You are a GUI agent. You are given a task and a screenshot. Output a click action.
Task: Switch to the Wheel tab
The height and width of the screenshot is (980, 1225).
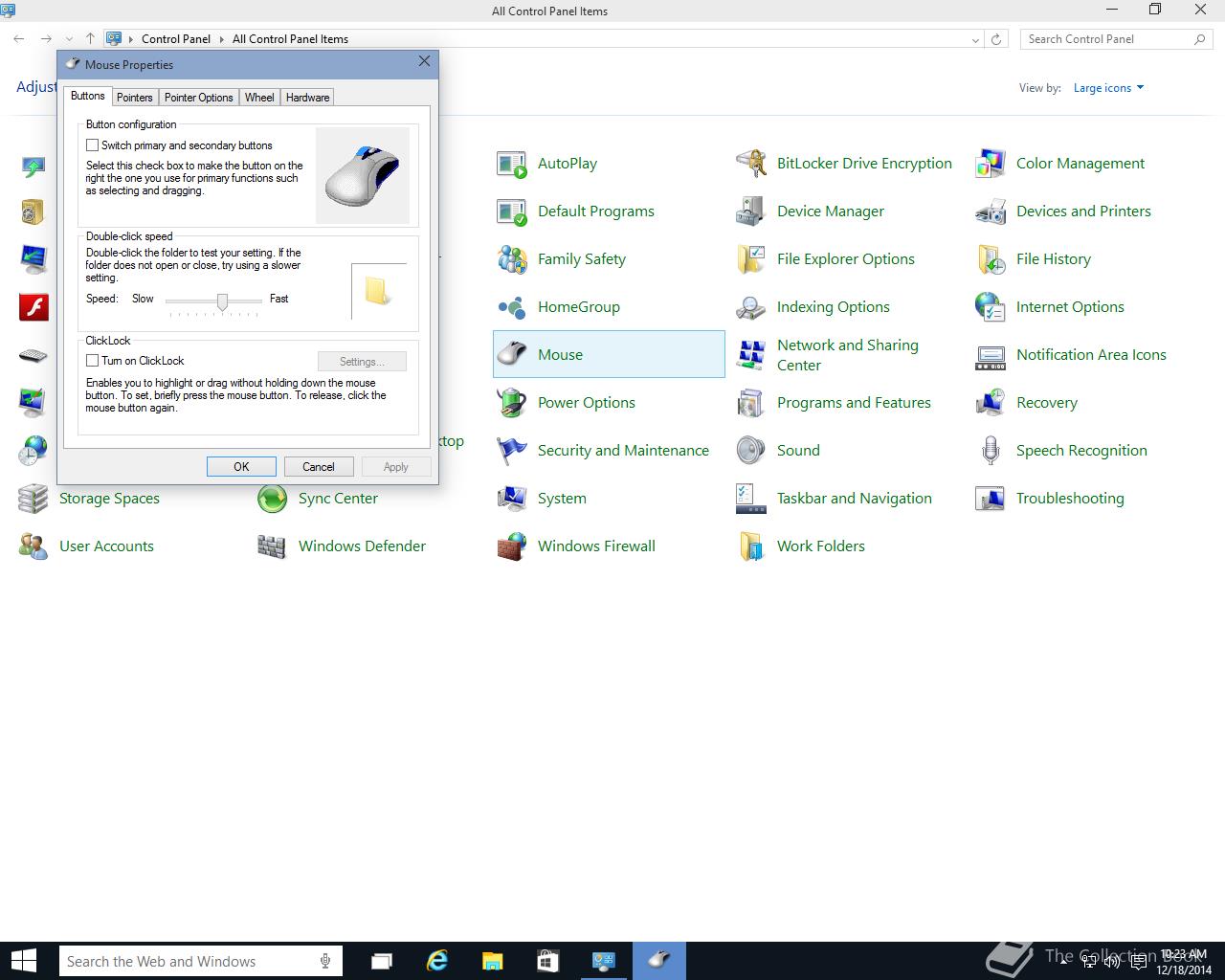coord(259,98)
